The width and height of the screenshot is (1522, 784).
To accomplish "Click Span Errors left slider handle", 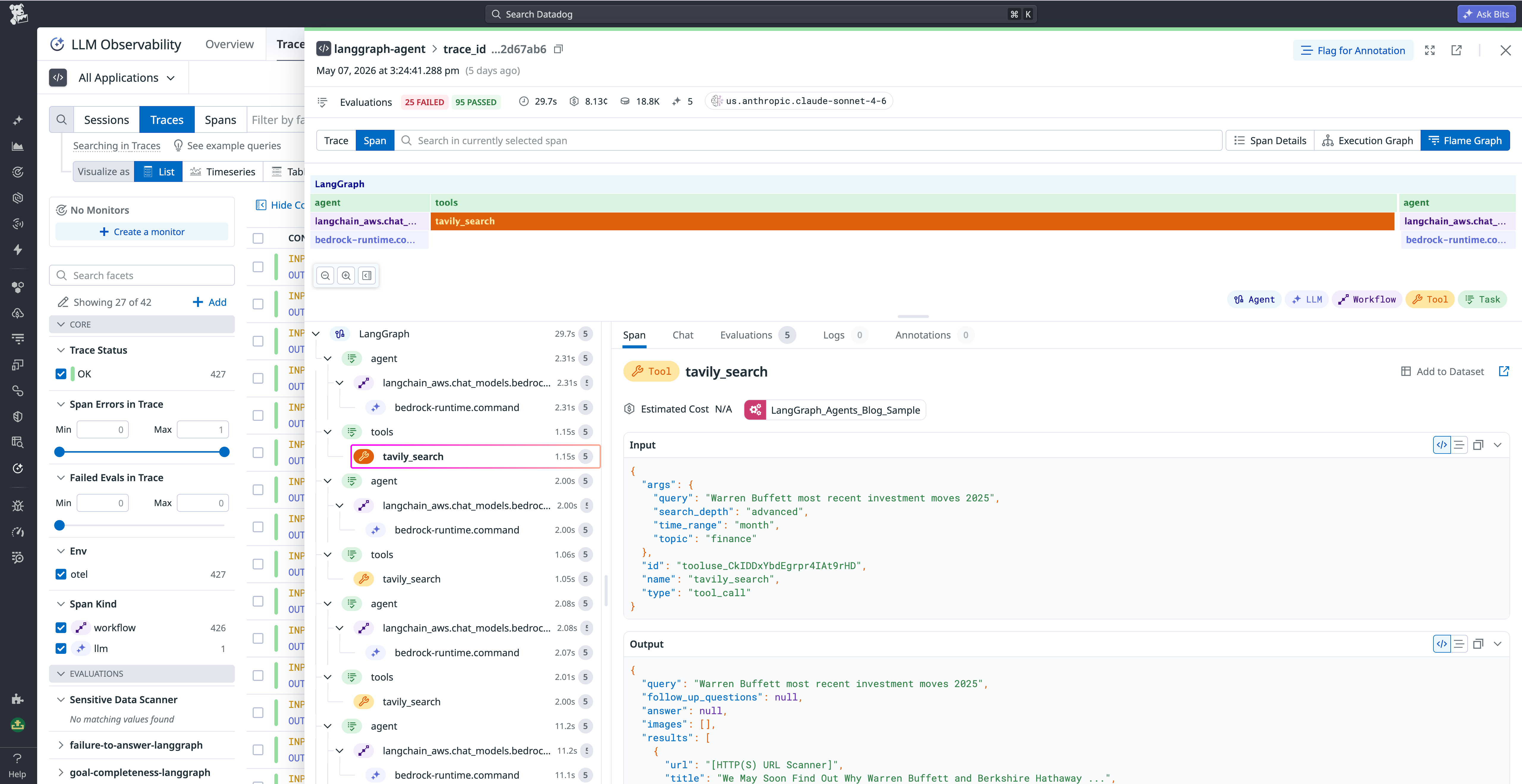I will [x=59, y=452].
